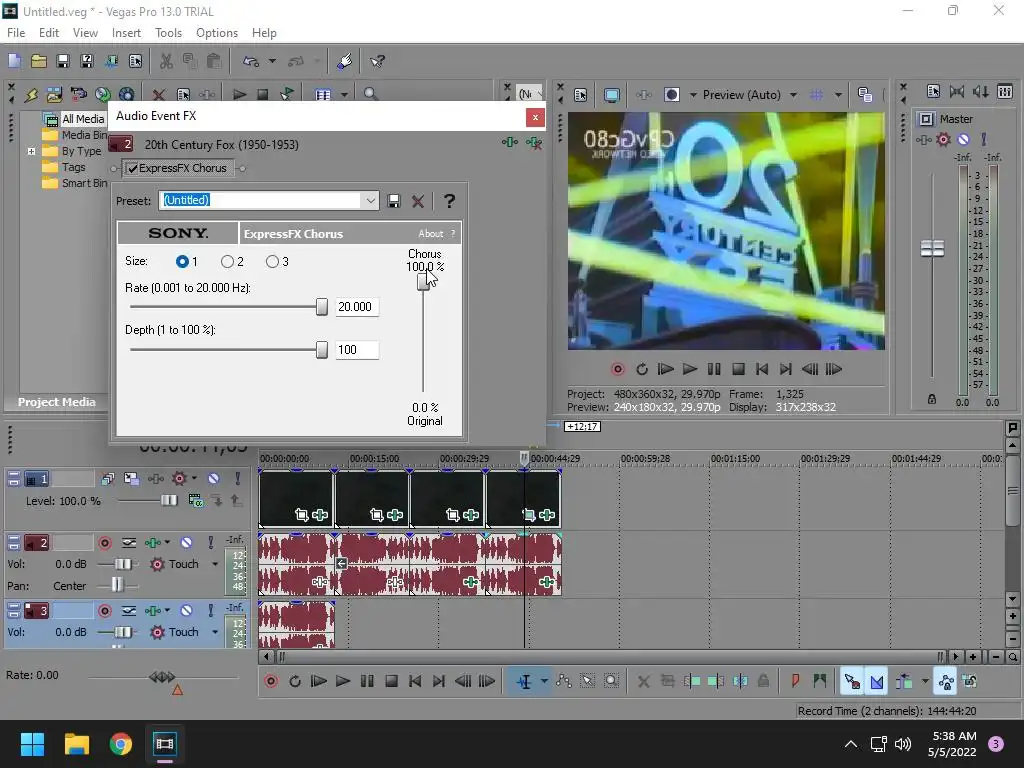This screenshot has width=1024, height=768.
Task: Click the Plug-In Chain icon in FX dialog
Action: click(x=510, y=142)
